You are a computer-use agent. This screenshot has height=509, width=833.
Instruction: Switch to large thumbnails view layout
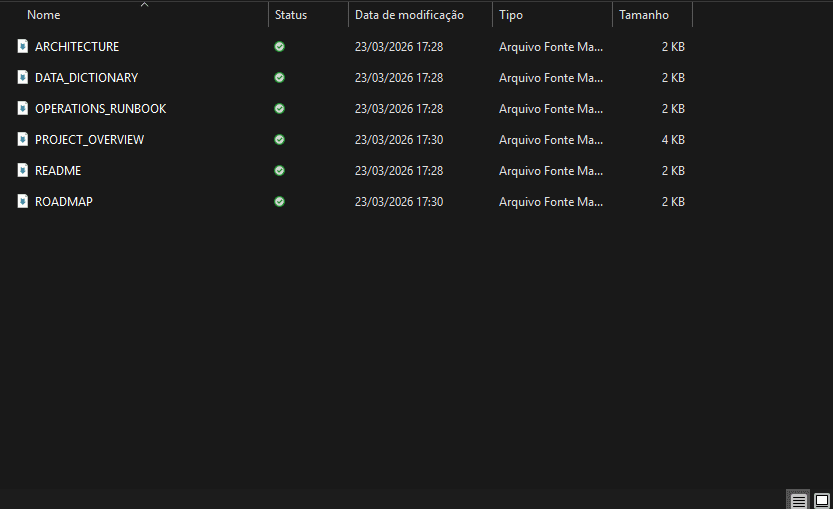point(821,500)
